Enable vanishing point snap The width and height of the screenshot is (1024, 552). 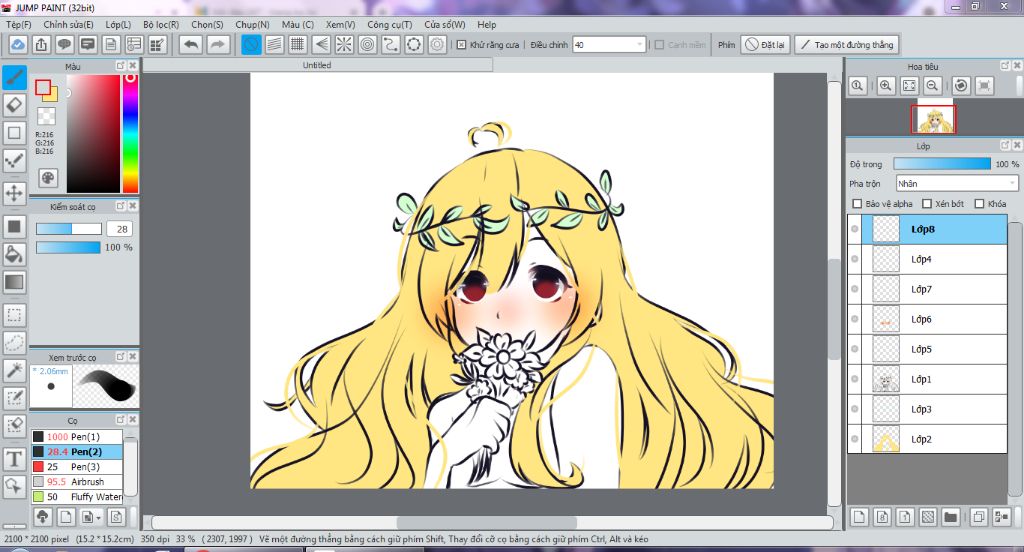[321, 44]
